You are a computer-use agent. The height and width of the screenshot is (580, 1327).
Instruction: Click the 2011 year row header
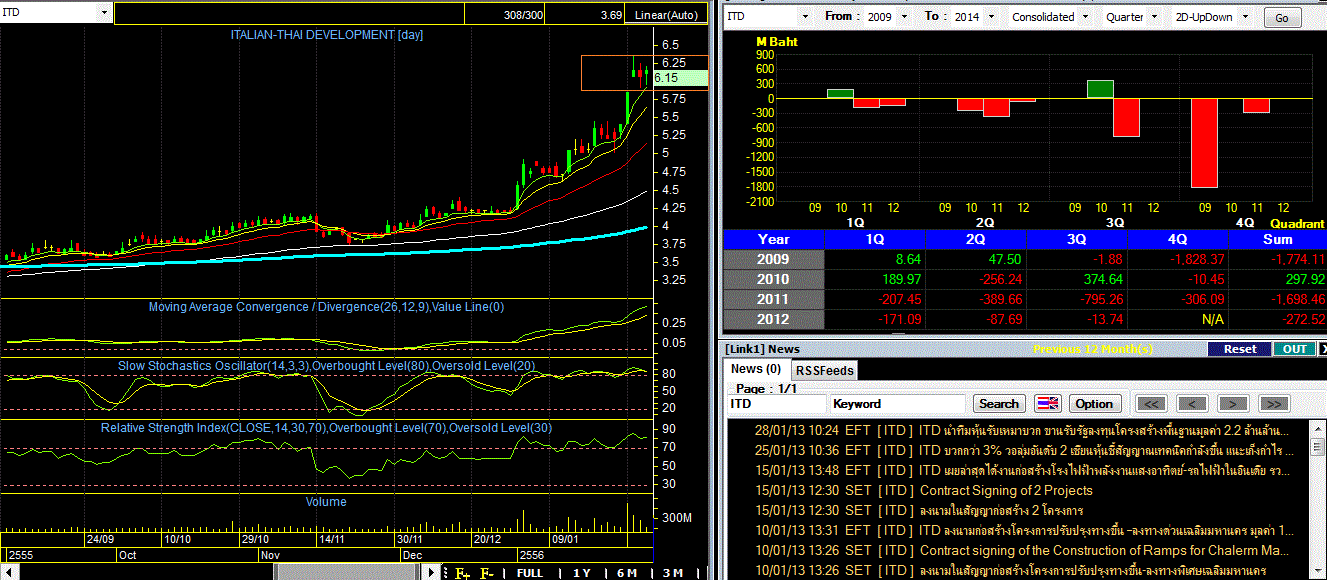click(773, 299)
